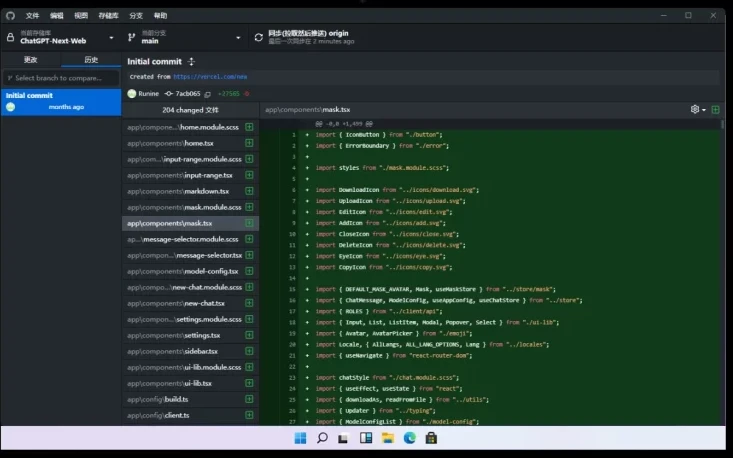Launch Microsoft Edge from the taskbar

(x=410, y=438)
